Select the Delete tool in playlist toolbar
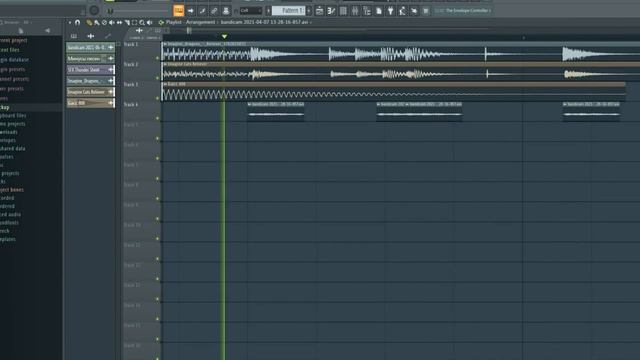The image size is (640, 360). (104, 22)
